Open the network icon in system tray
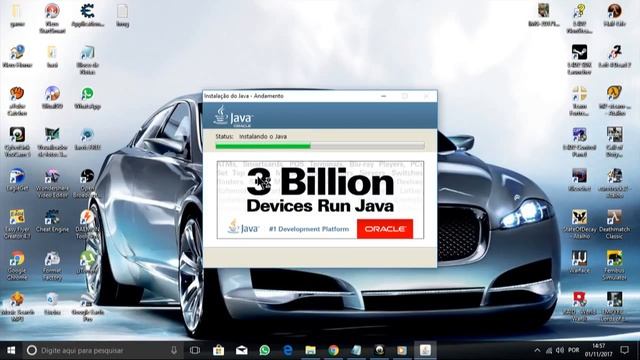The width and height of the screenshot is (640, 360). 549,350
